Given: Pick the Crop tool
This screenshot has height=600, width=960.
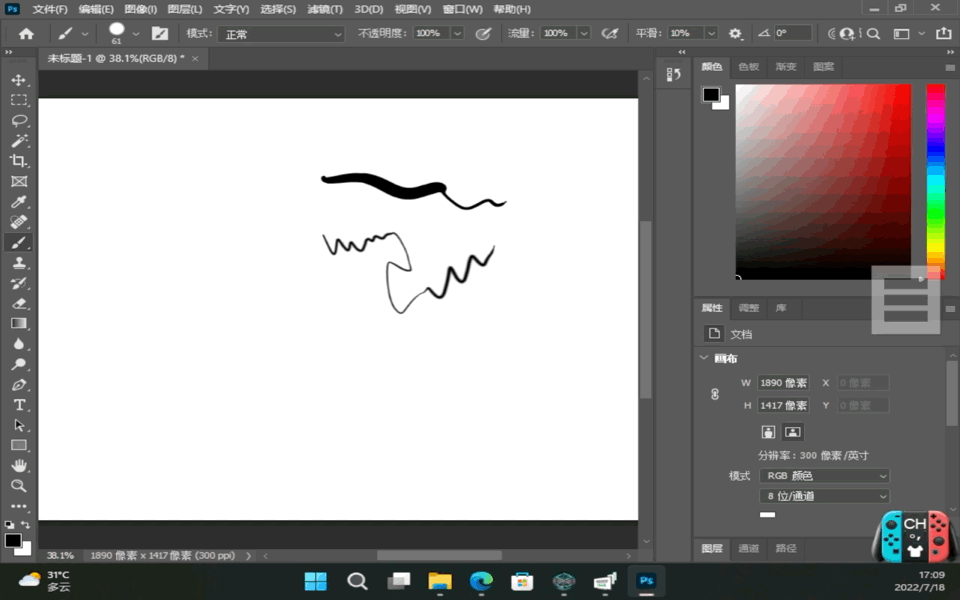Looking at the screenshot, I should 19,161.
